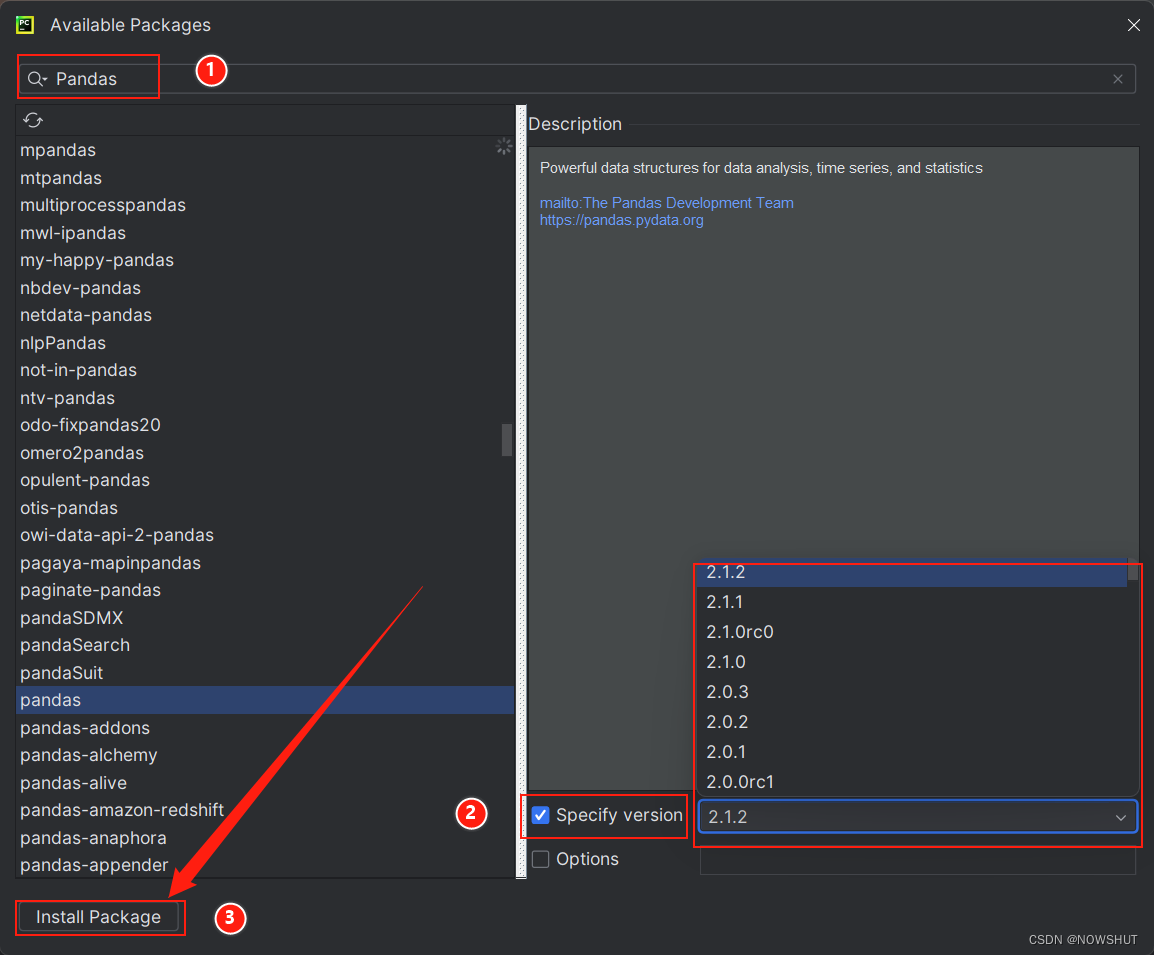Open the Pandas Development Team mailto link
This screenshot has width=1154, height=955.
666,203
